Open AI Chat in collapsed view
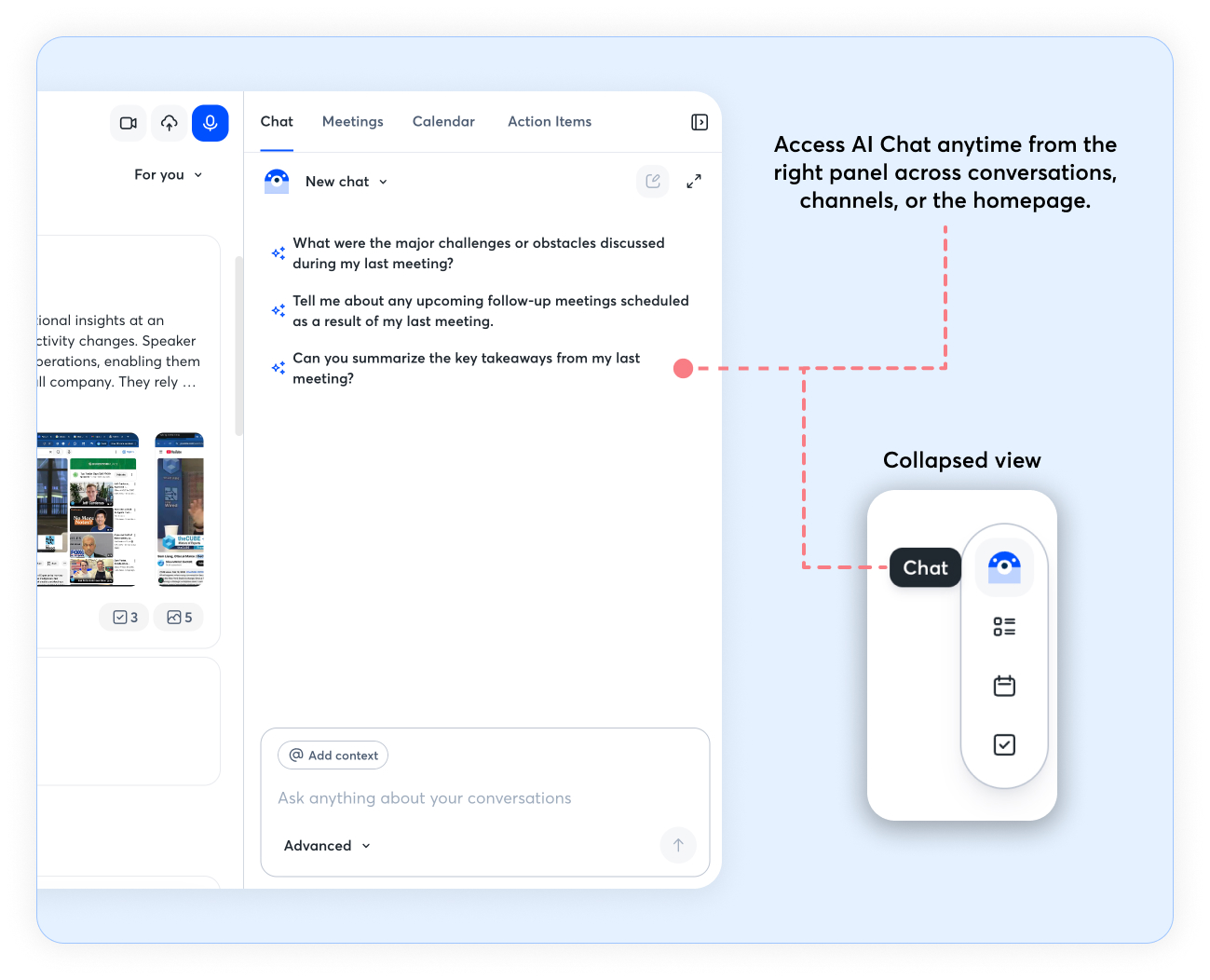Viewport: 1210px width, 980px height. pyautogui.click(x=1004, y=566)
